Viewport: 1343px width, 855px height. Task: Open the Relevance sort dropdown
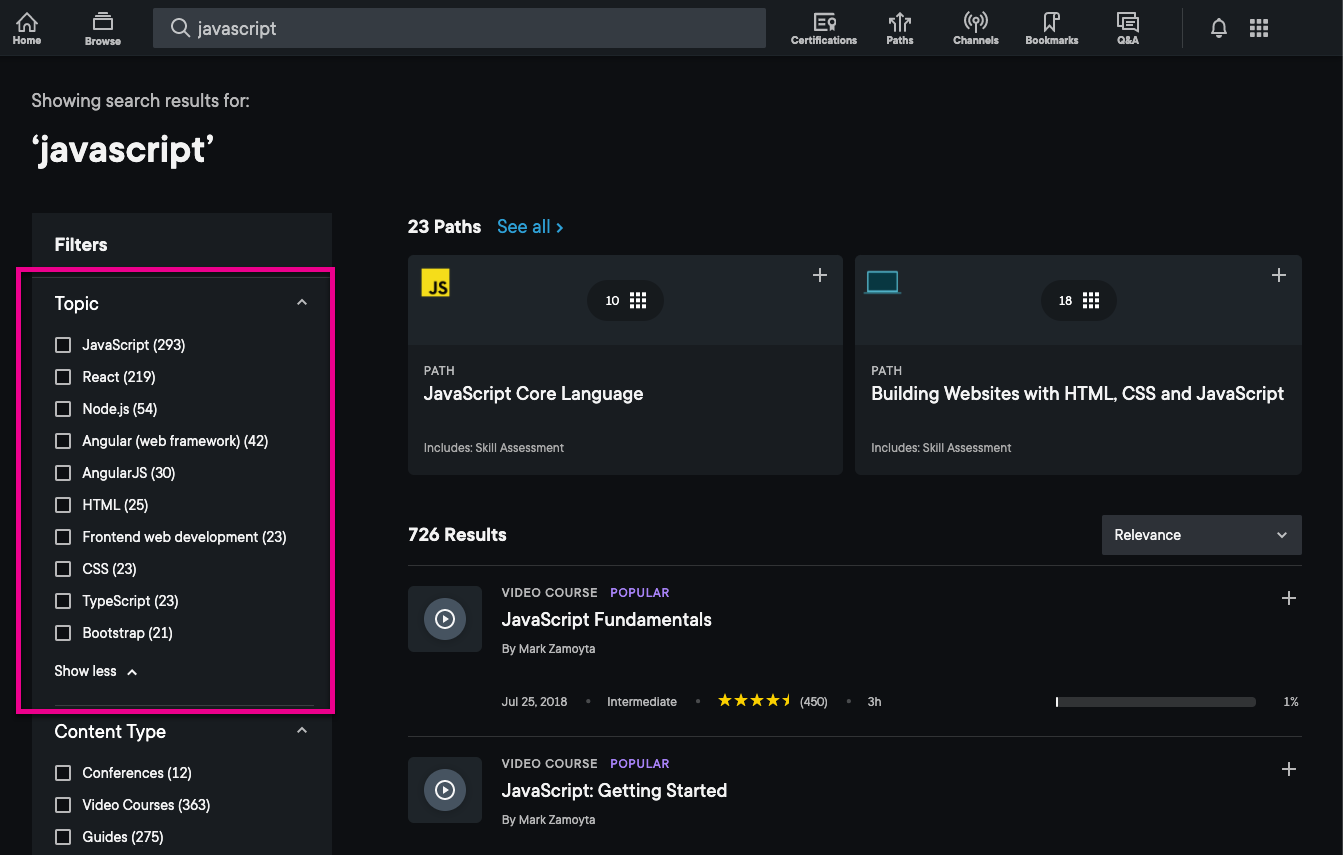tap(1202, 535)
